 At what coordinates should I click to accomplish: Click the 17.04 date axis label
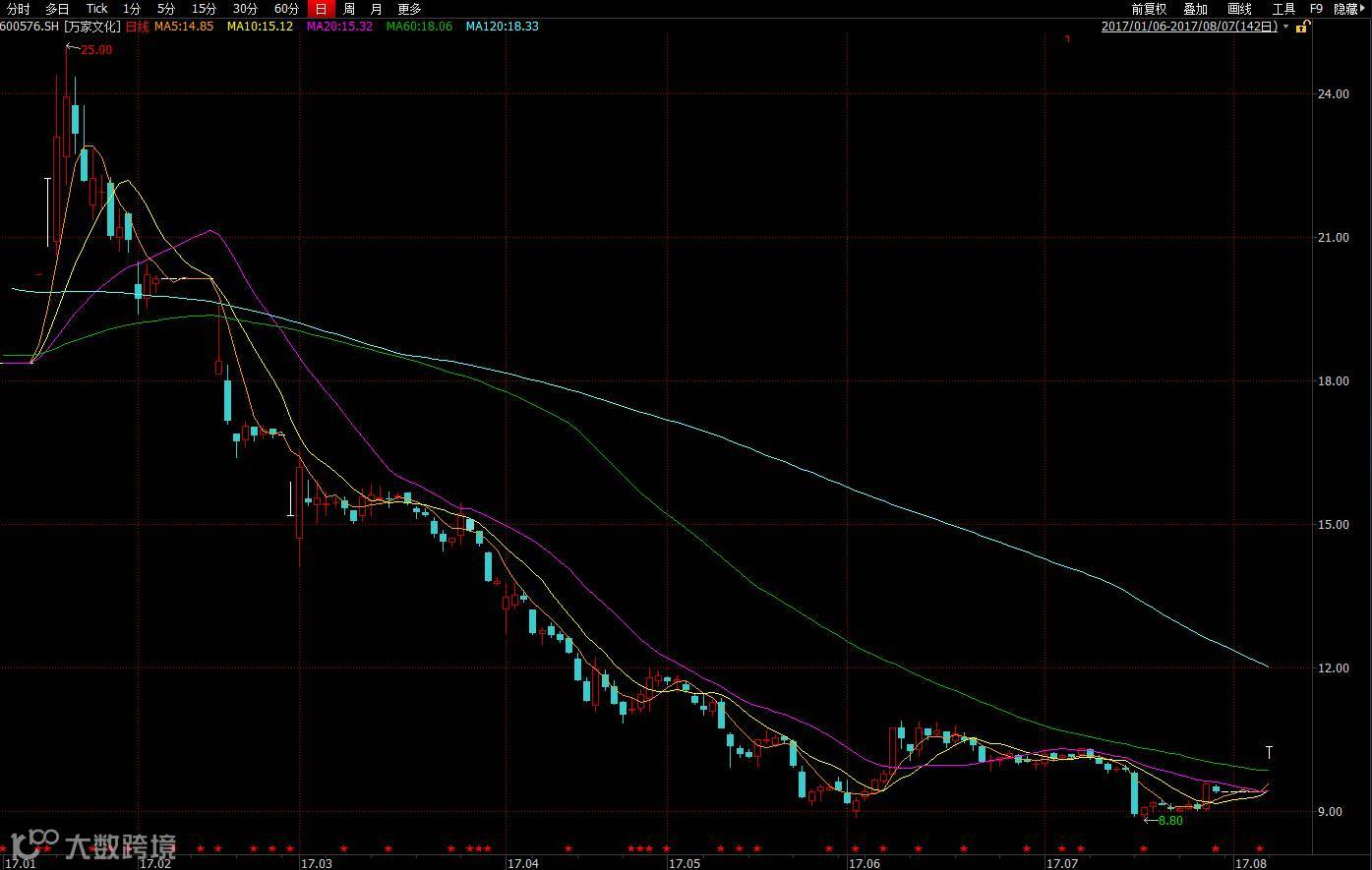pyautogui.click(x=522, y=864)
